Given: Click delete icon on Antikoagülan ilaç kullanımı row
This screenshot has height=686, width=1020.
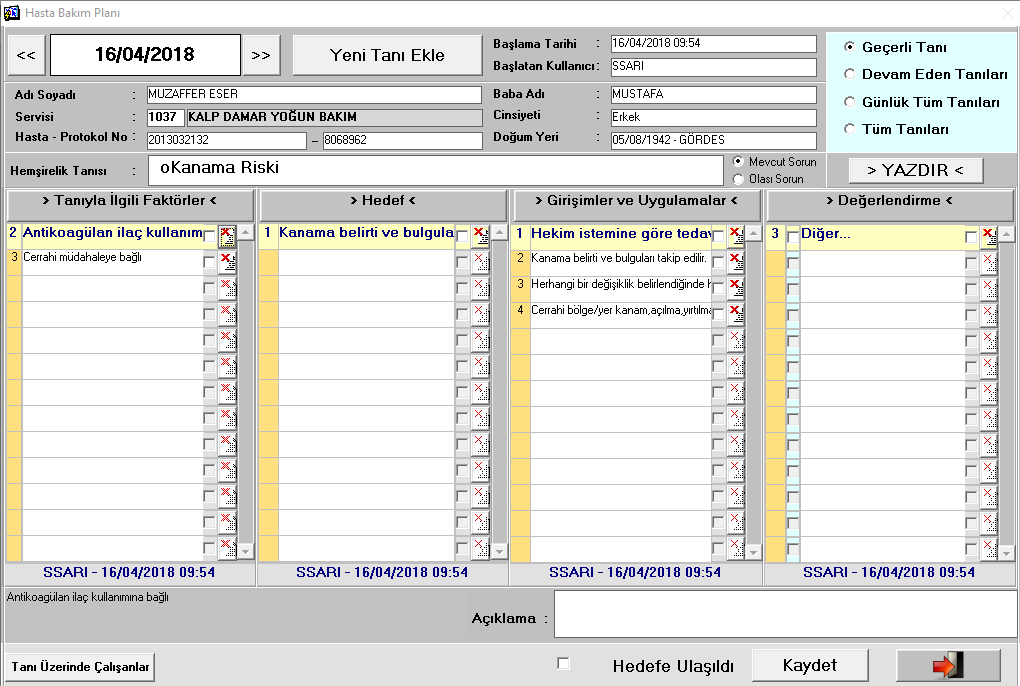Looking at the screenshot, I should click(x=227, y=236).
